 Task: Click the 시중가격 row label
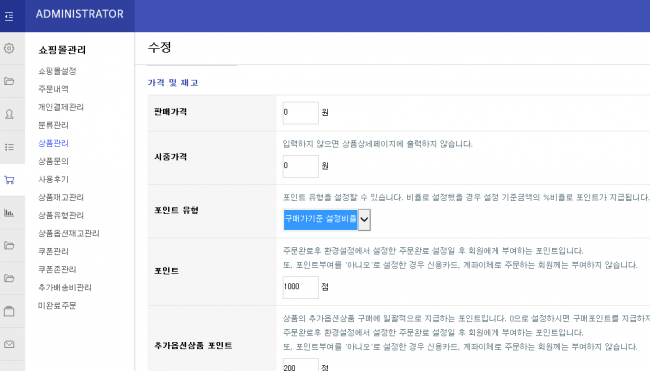pyautogui.click(x=170, y=157)
